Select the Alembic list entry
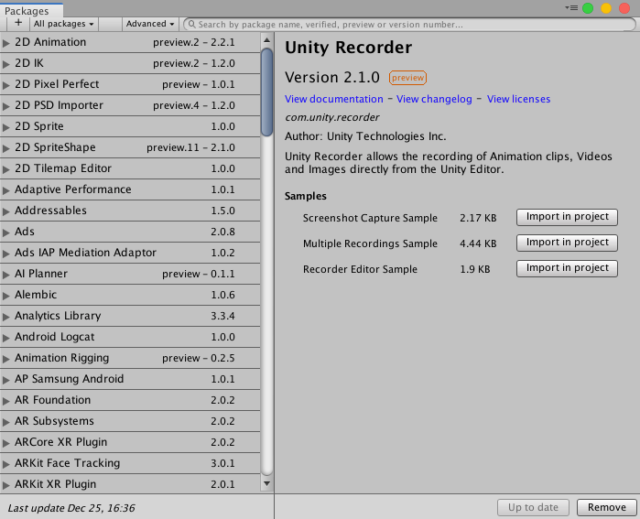Viewport: 640px width, 519px height. click(x=130, y=295)
